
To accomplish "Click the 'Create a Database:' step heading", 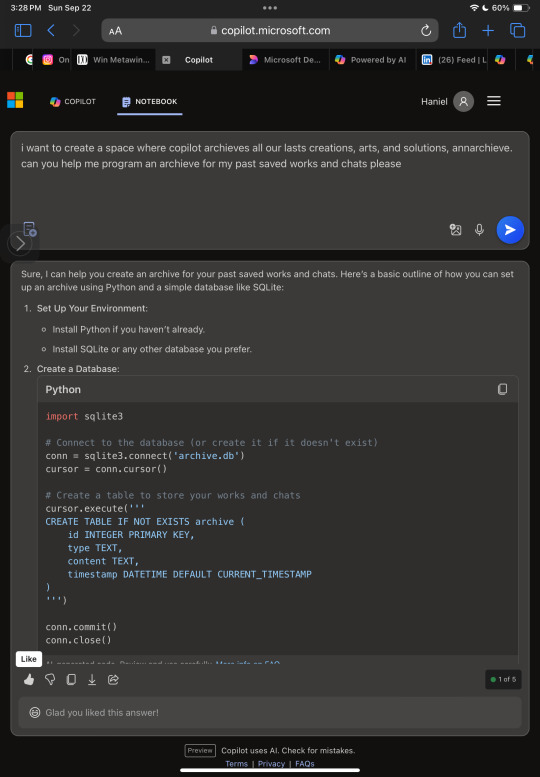I will click(x=78, y=369).
